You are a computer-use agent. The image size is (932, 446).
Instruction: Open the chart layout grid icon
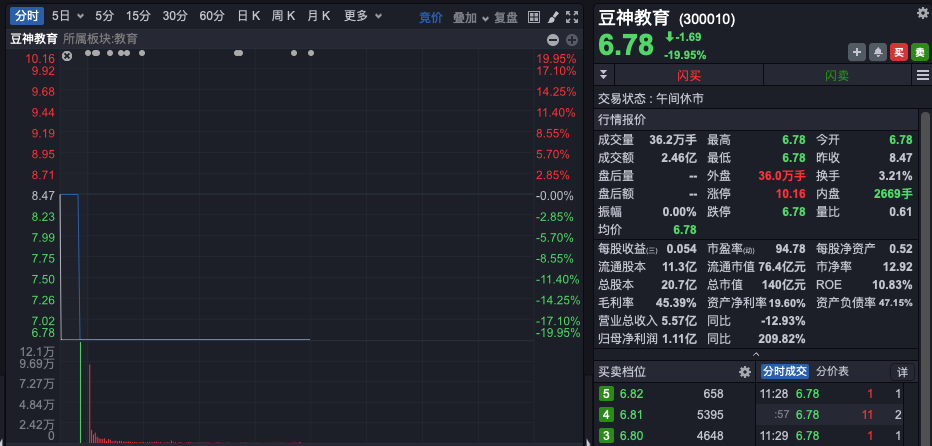point(534,17)
